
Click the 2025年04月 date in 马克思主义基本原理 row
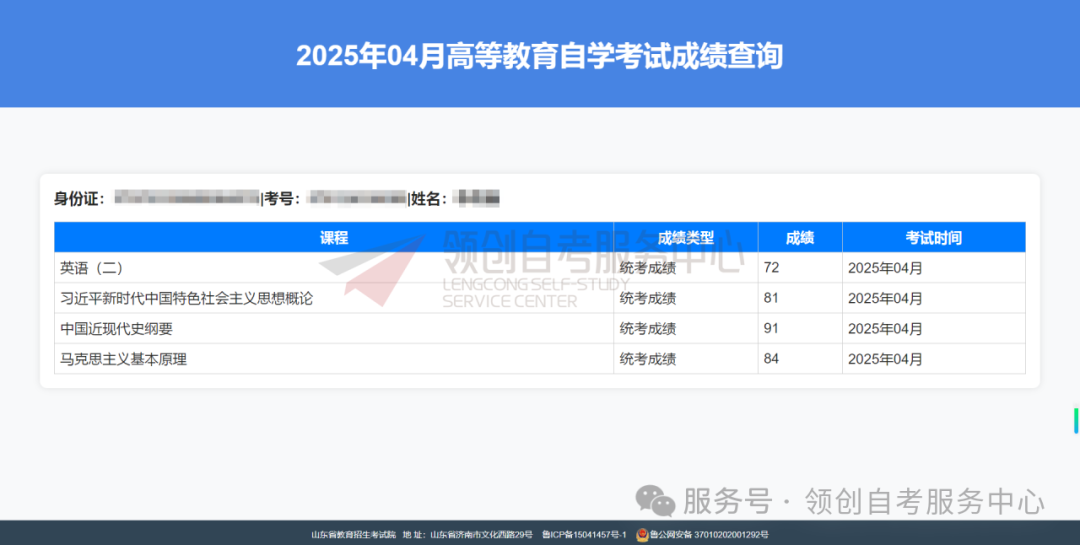click(x=885, y=359)
